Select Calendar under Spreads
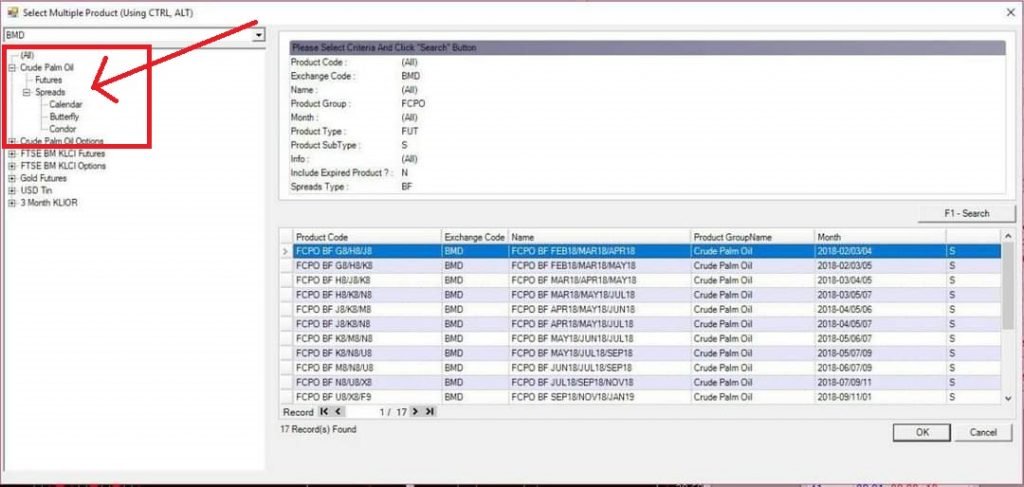 pyautogui.click(x=65, y=104)
